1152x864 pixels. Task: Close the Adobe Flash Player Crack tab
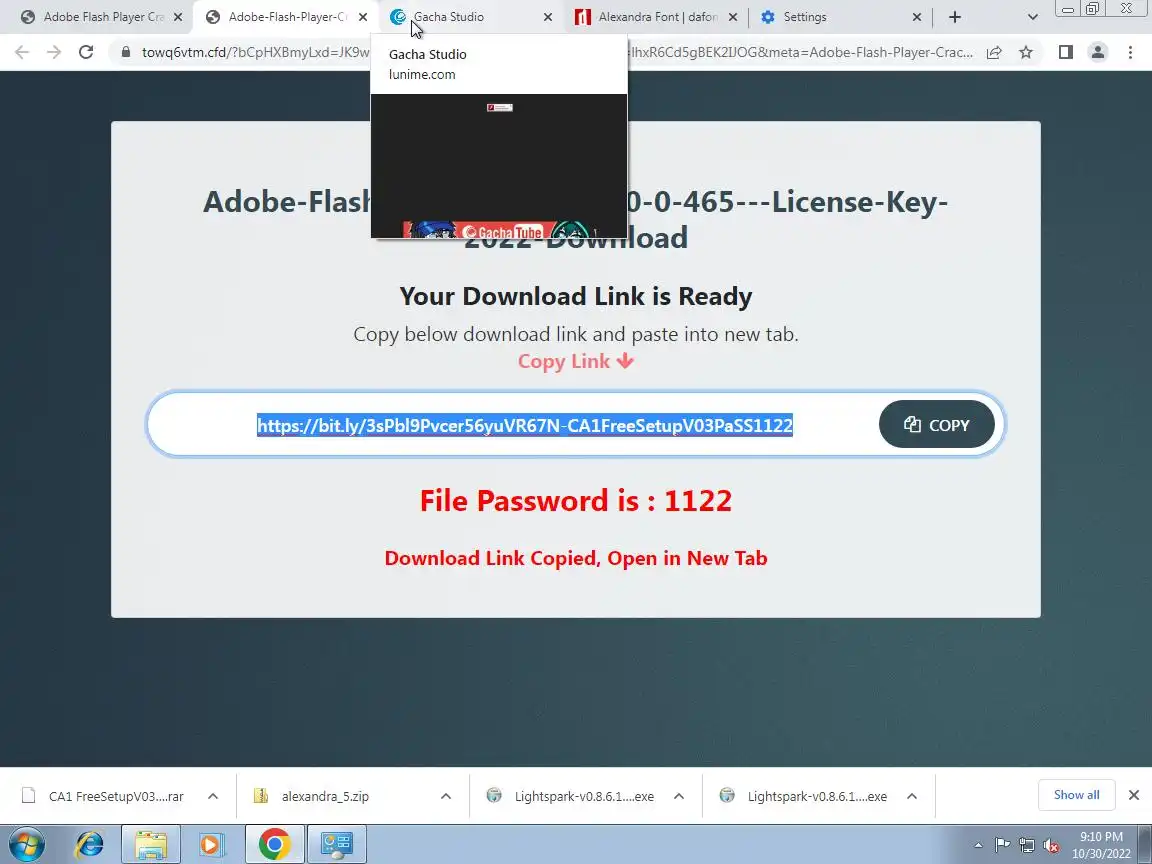point(178,17)
